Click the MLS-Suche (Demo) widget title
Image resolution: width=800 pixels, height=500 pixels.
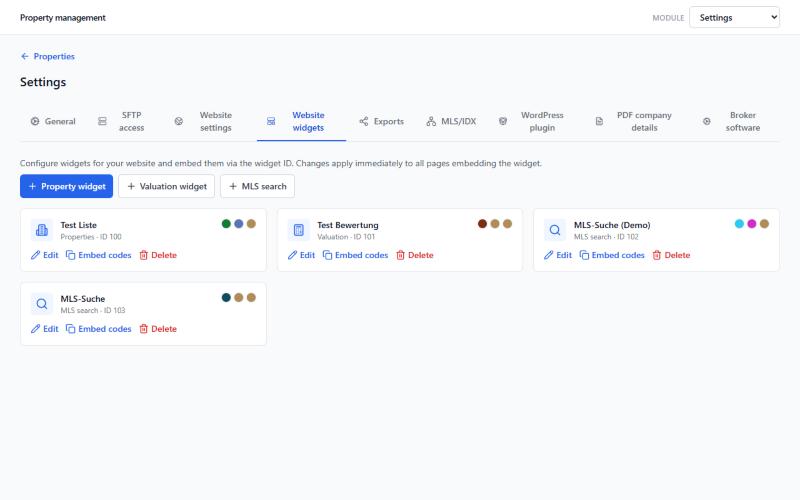(x=612, y=225)
